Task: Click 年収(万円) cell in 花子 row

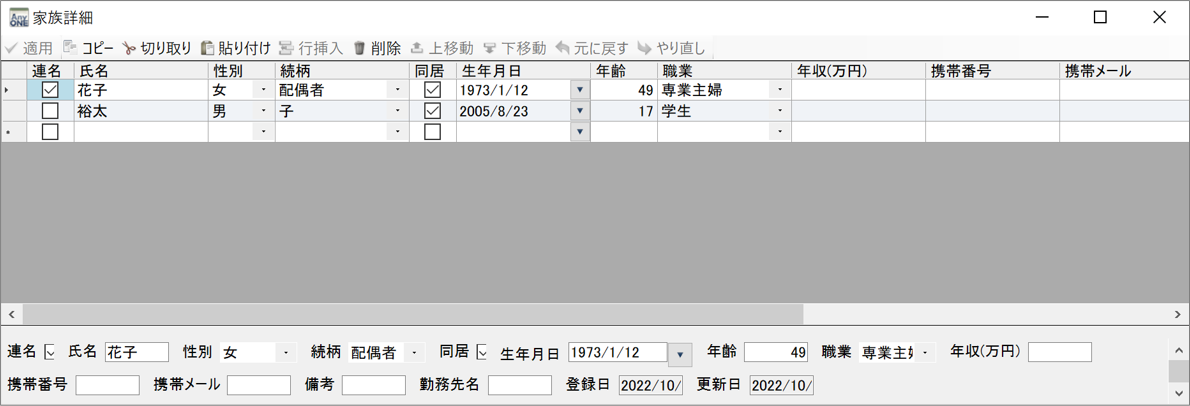Action: (x=858, y=90)
